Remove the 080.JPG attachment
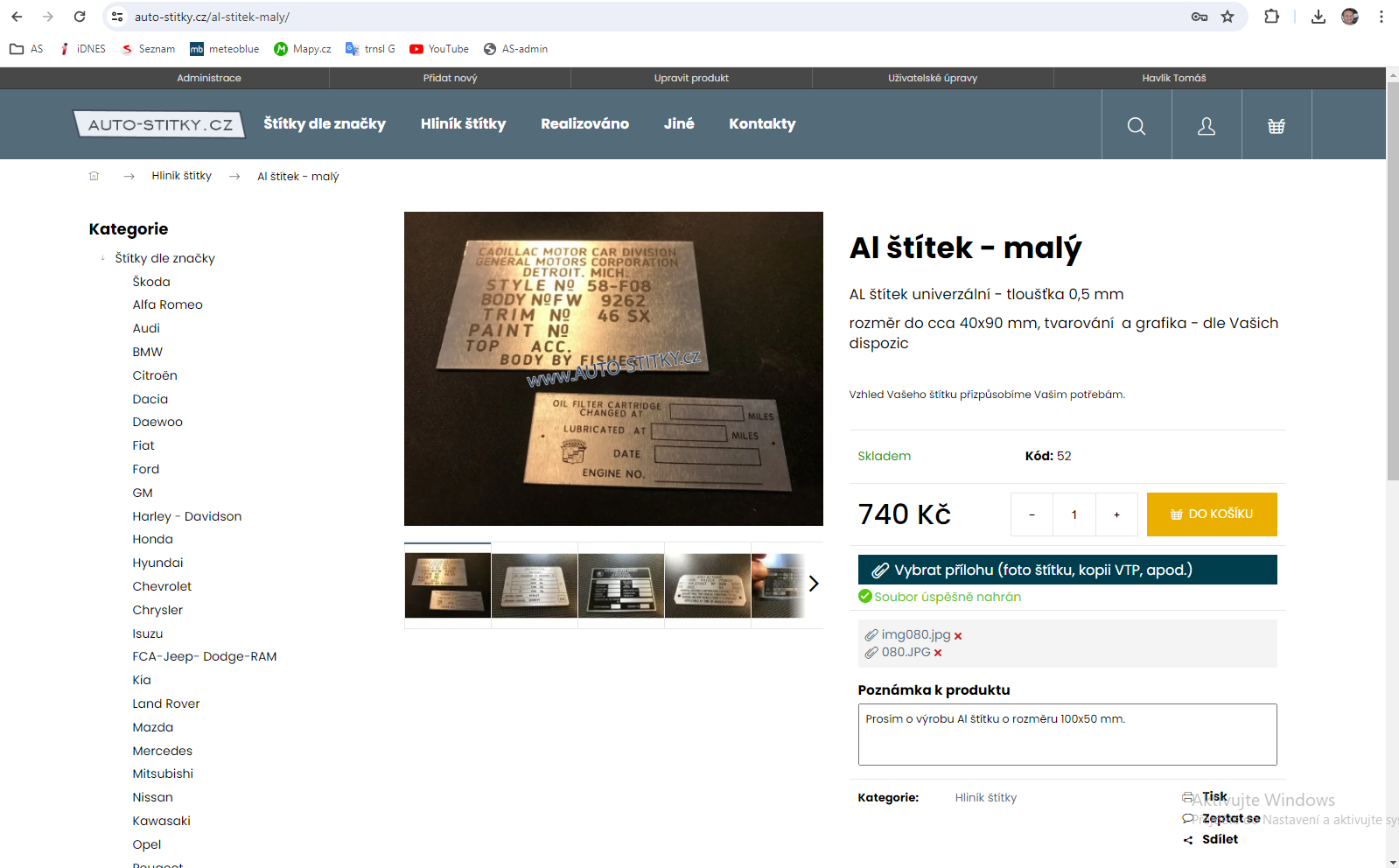Screen dimensions: 1399x868 [938, 653]
